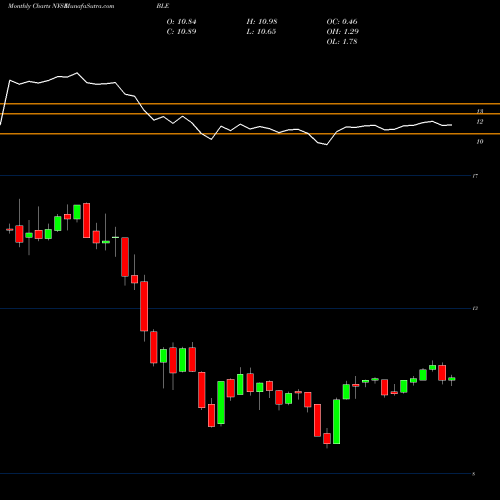Select the close price value C: 10.89

(x=181, y=32)
